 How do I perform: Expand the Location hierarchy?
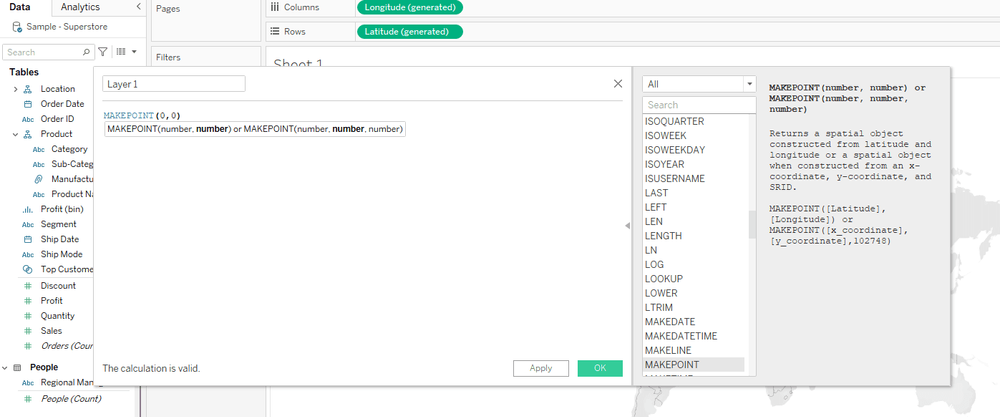tap(15, 89)
